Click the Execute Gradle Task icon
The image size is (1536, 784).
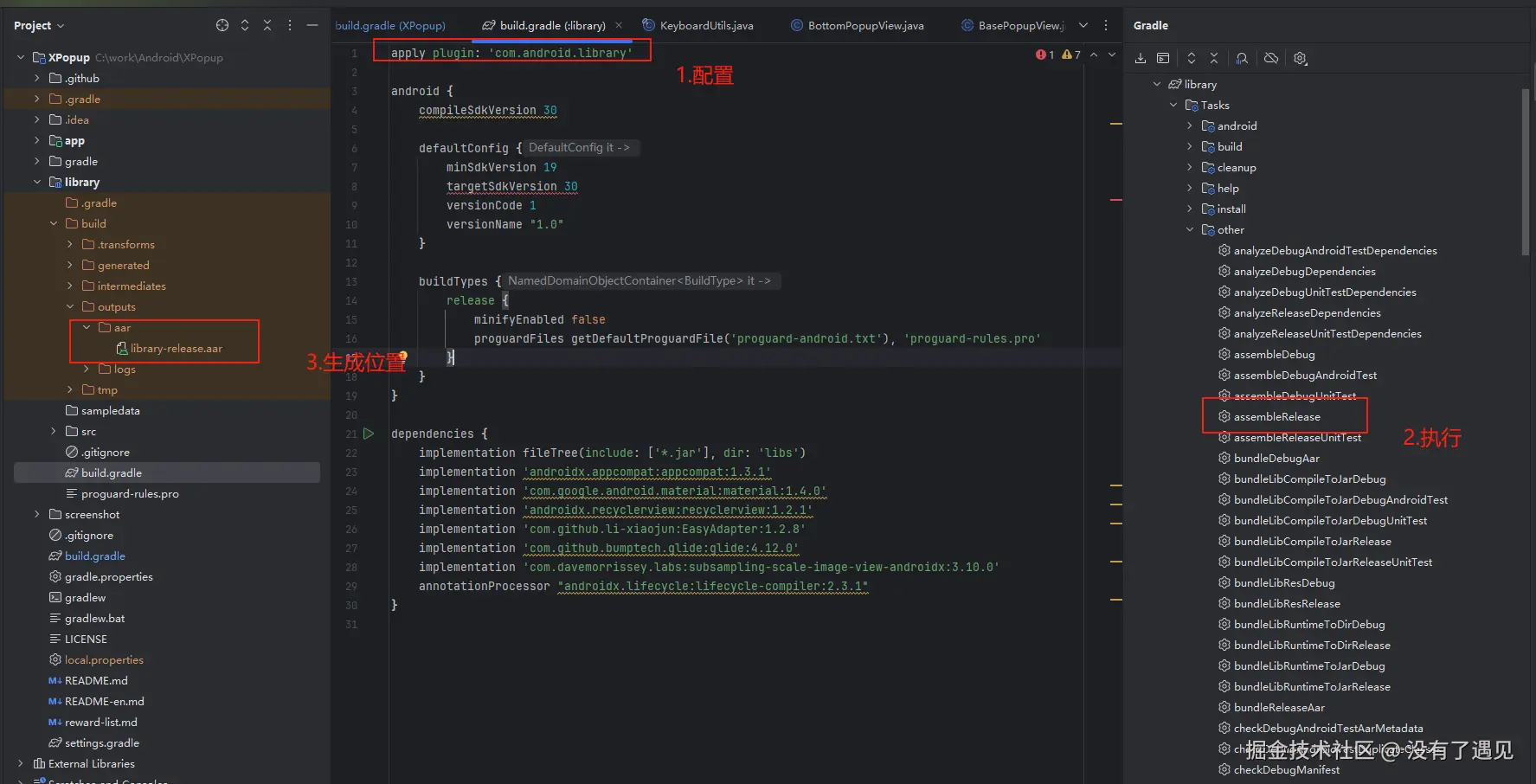pyautogui.click(x=1163, y=58)
